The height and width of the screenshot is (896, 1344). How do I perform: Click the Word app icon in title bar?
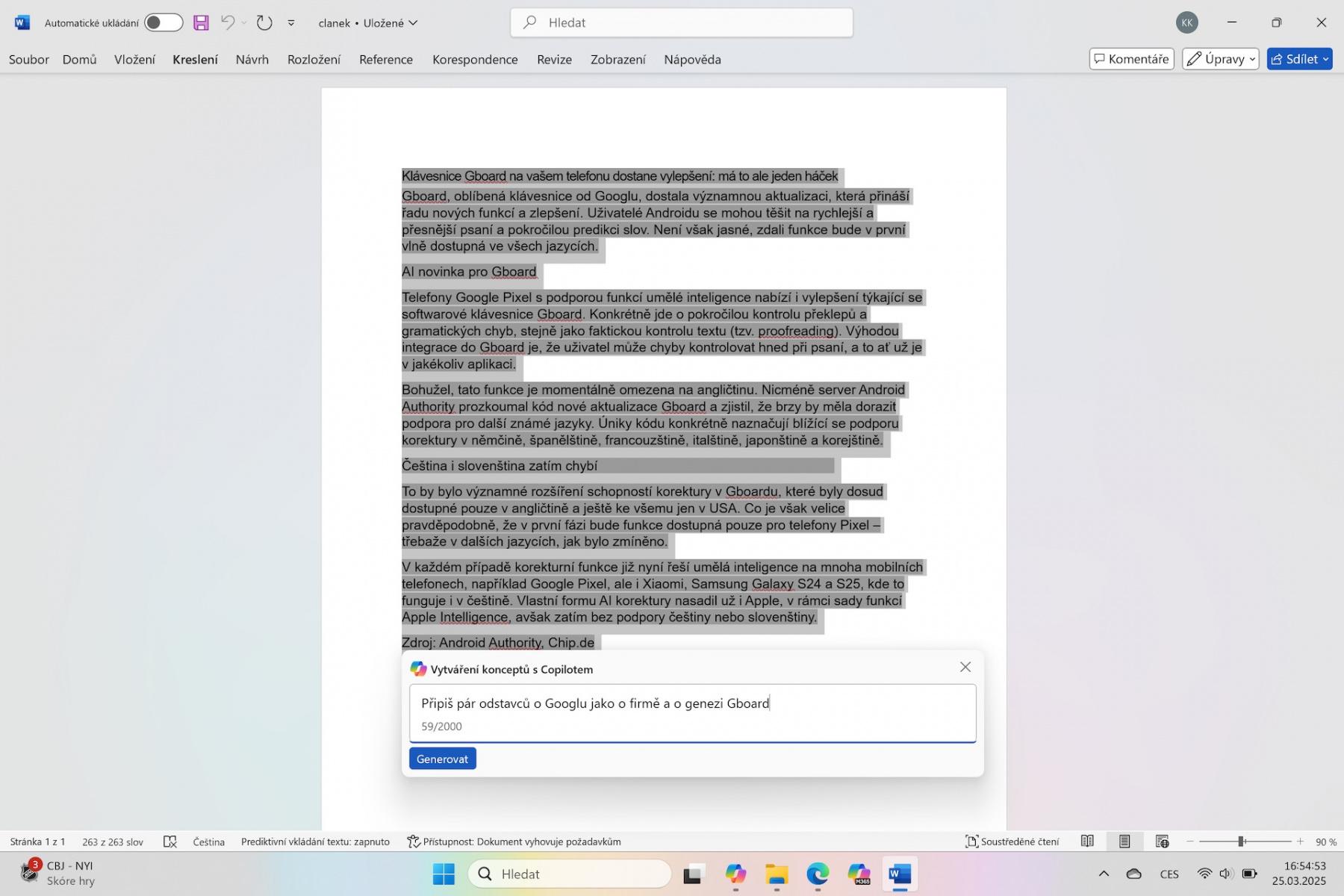click(22, 22)
